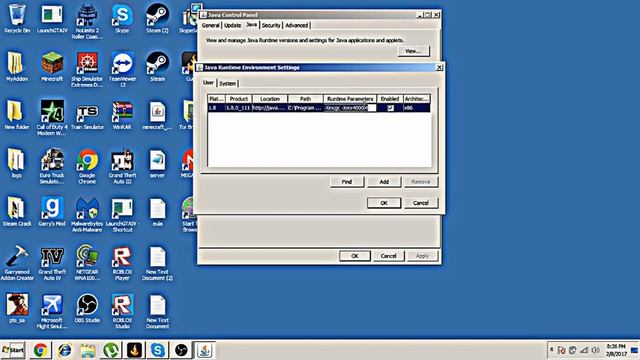Open the logs folder icon
640x360 pixels.
(x=17, y=163)
